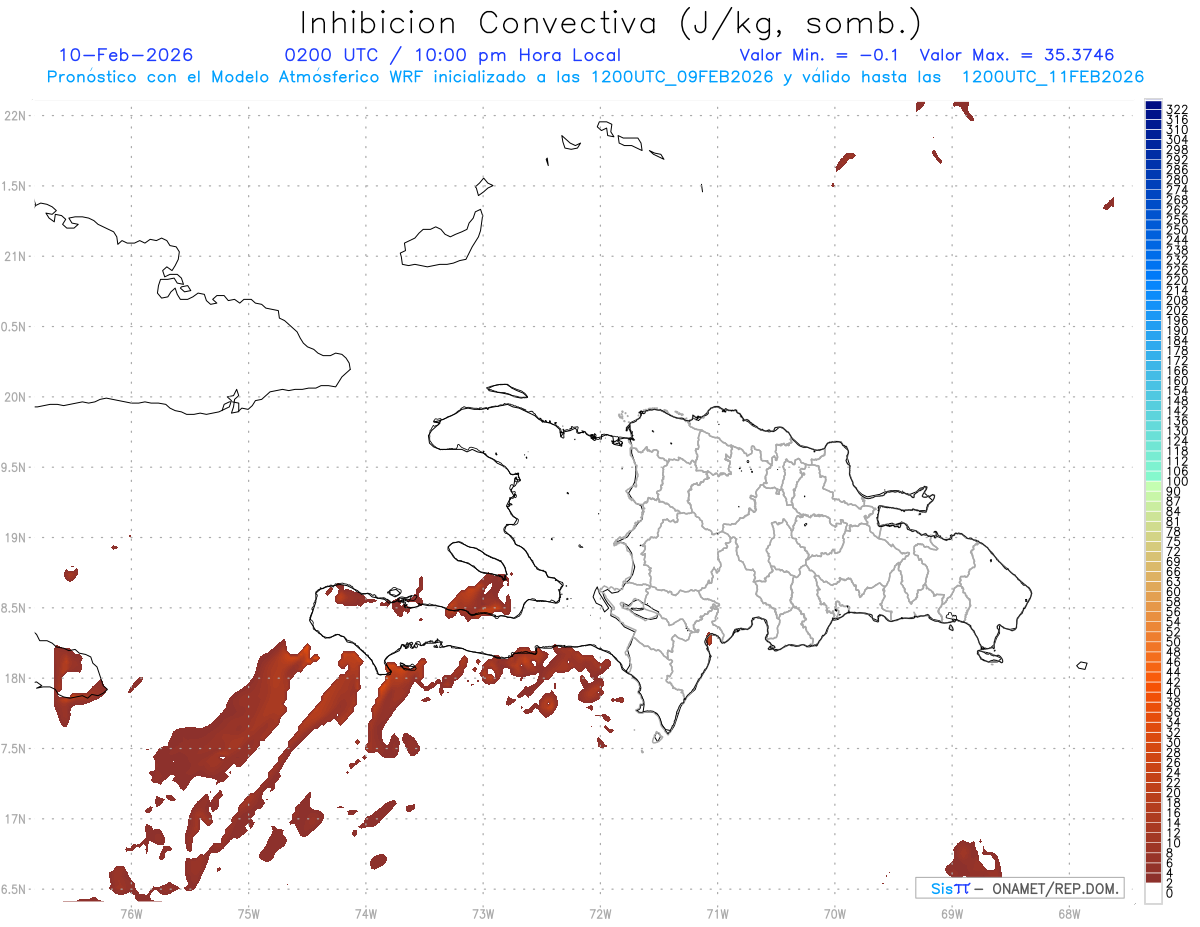
Task: Click the colorbar label "202"
Action: [1177, 310]
